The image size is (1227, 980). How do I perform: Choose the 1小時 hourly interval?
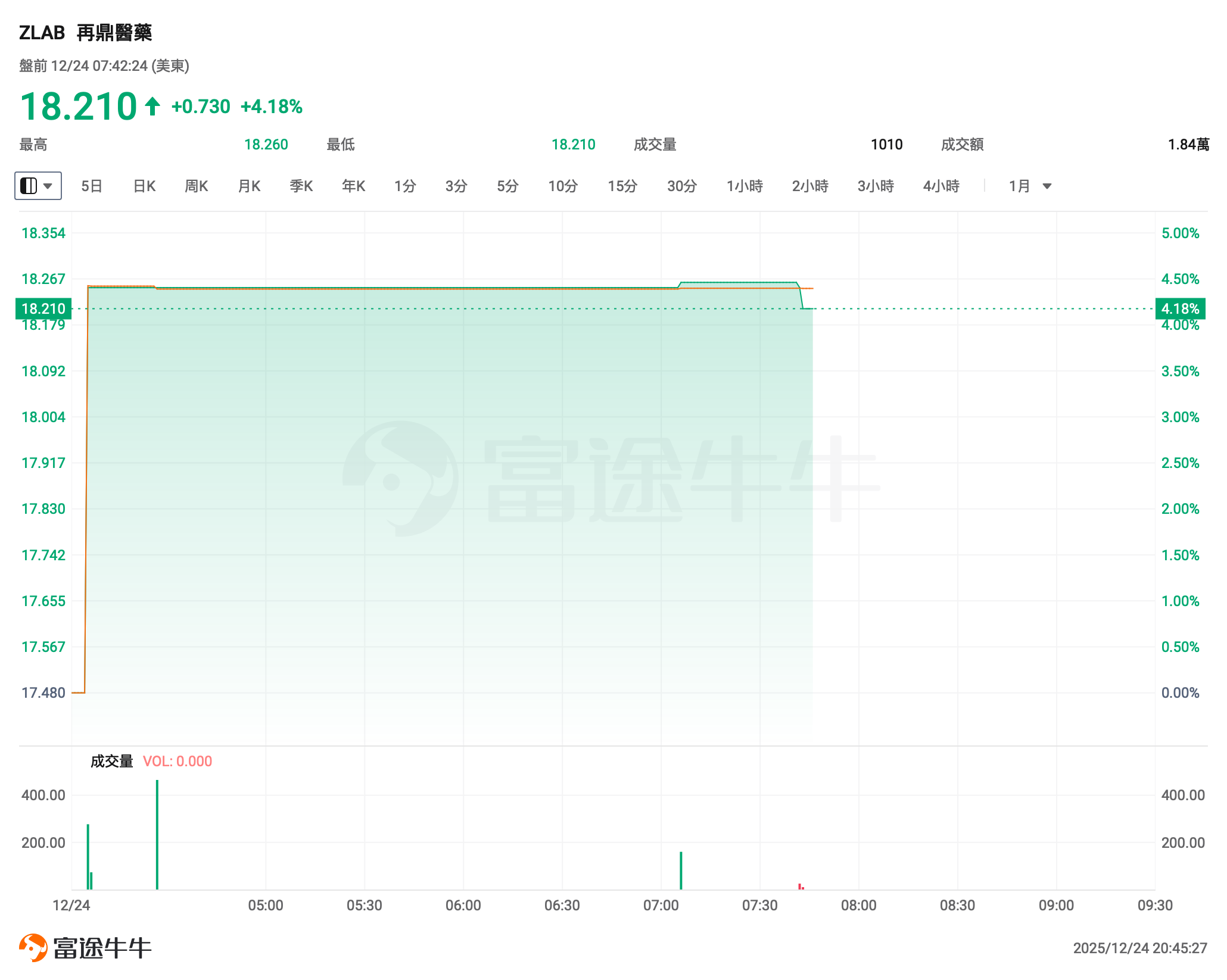click(745, 186)
